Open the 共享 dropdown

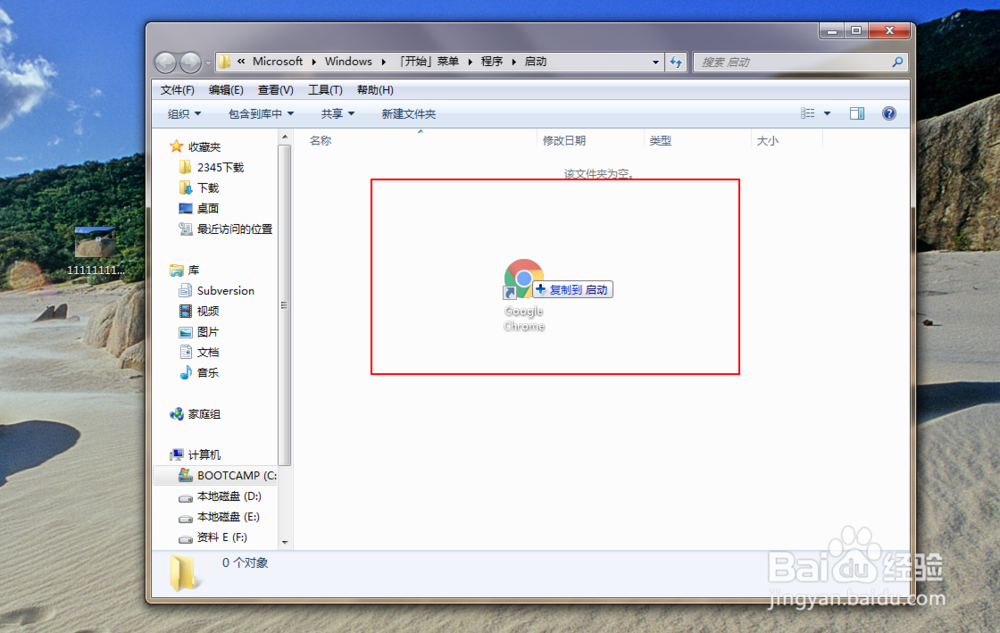click(x=337, y=114)
